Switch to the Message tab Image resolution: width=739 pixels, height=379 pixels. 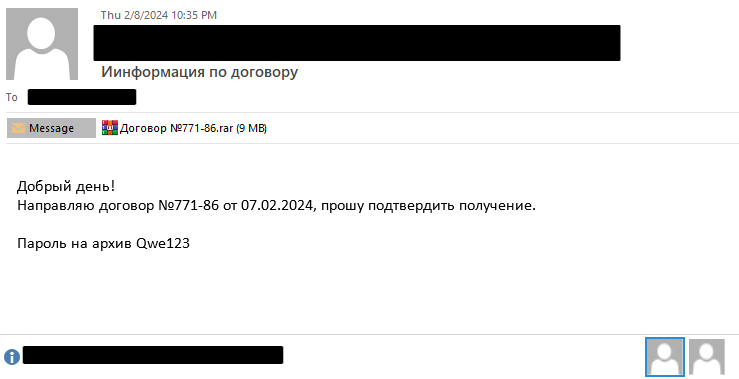(51, 128)
